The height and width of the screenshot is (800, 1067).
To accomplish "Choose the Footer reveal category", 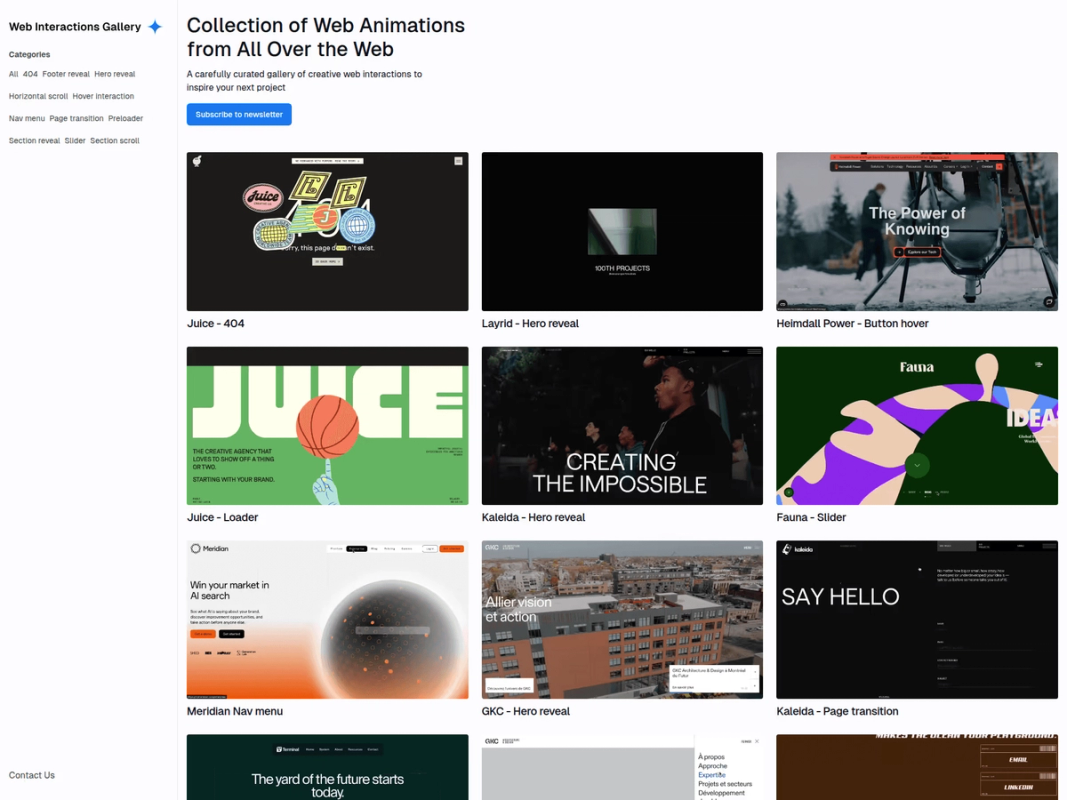I will click(66, 74).
